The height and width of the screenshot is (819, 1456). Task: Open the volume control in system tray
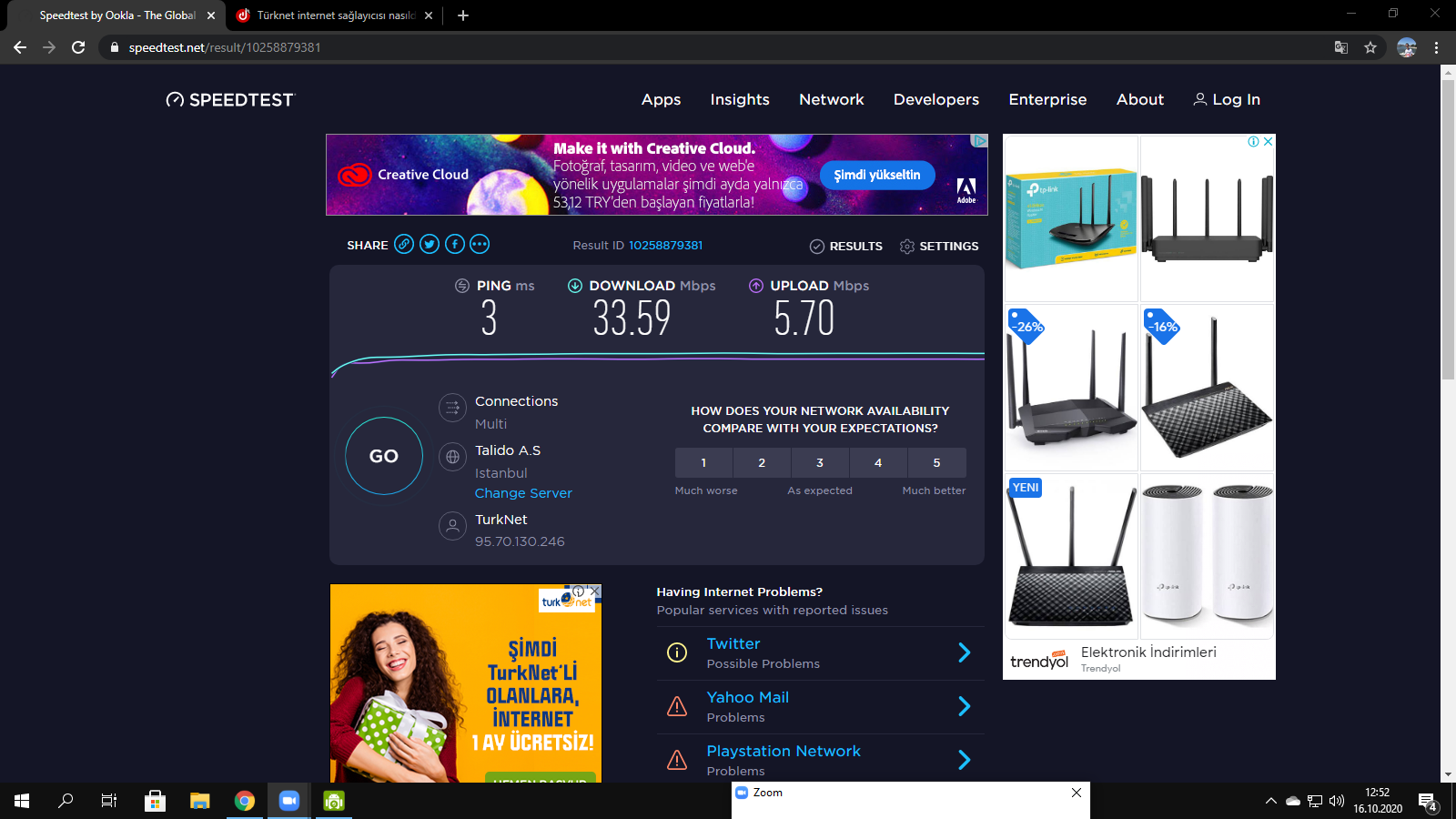tap(1337, 801)
